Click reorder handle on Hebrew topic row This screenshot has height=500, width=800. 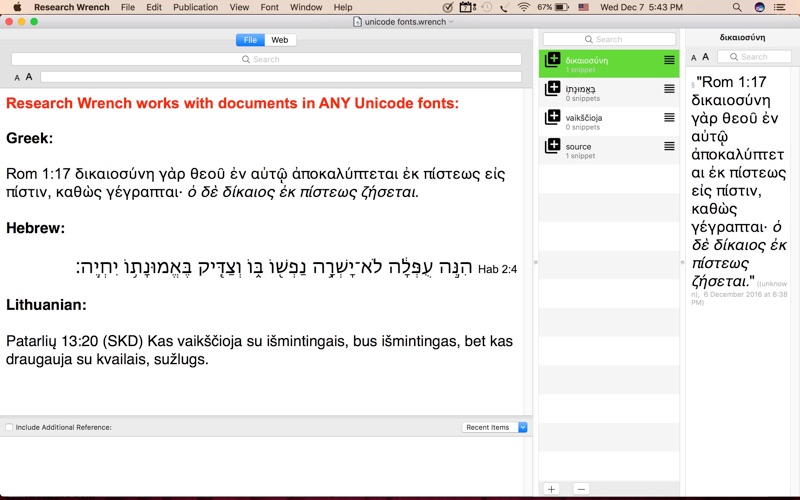tap(669, 89)
